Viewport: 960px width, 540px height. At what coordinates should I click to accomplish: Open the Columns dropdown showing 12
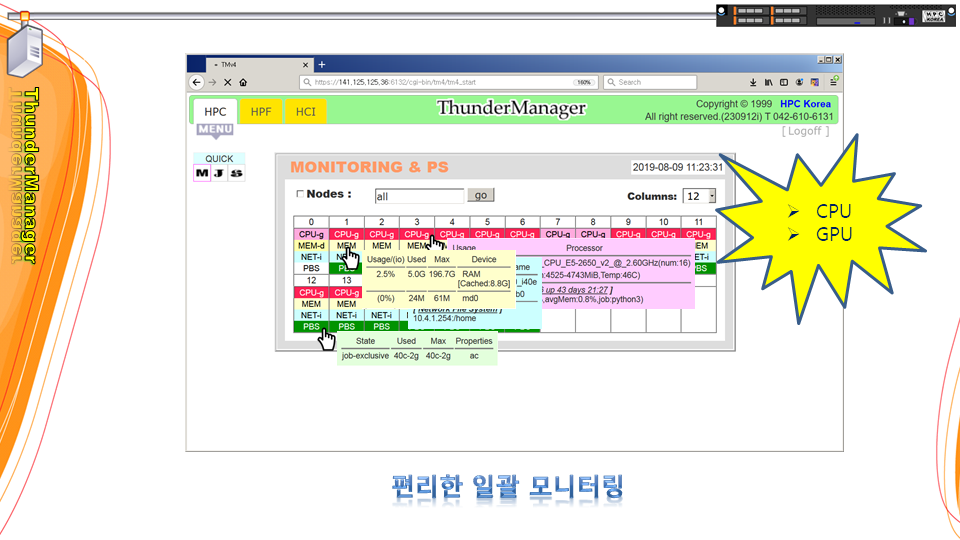click(x=699, y=196)
